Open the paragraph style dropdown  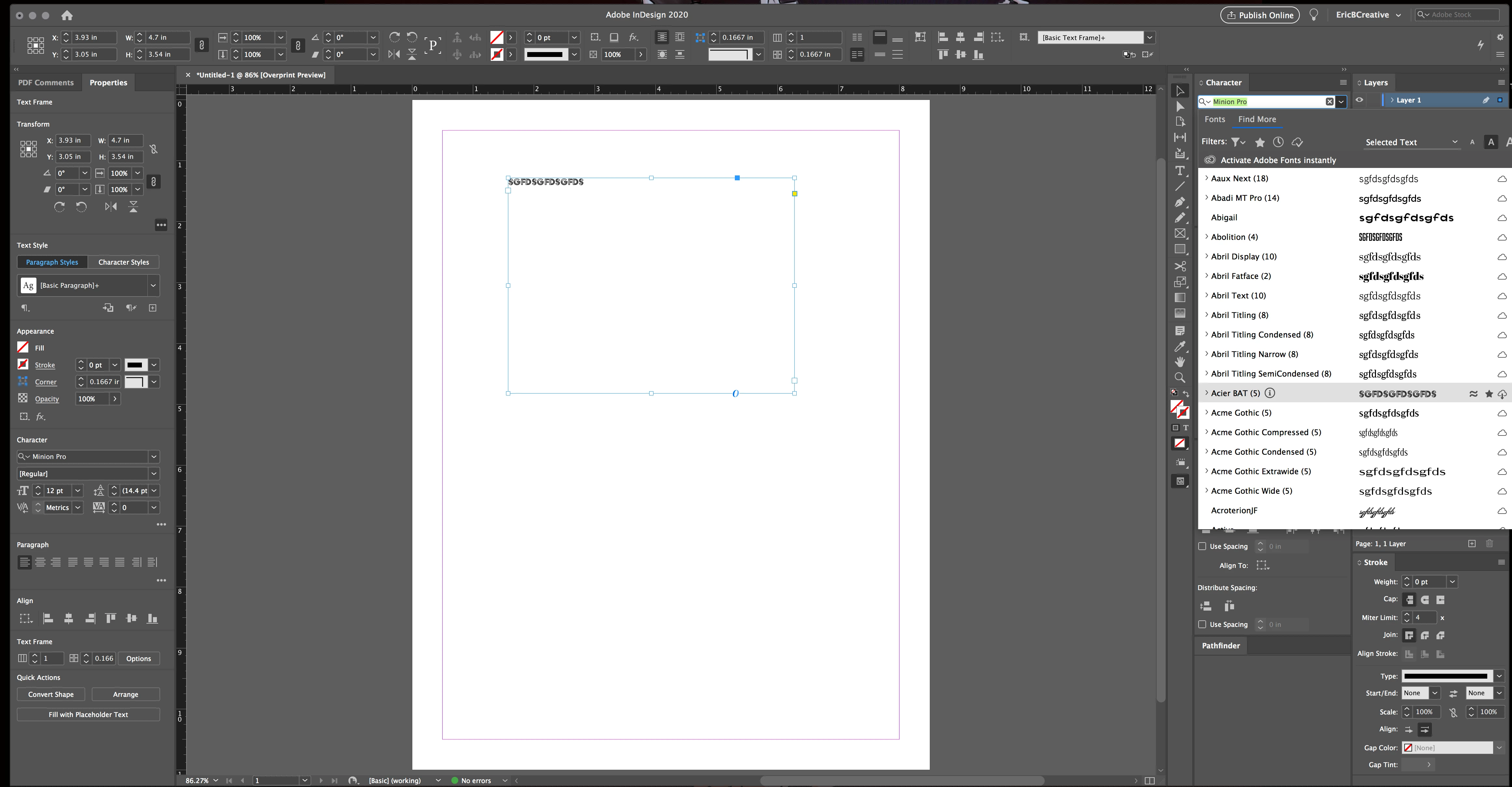(153, 286)
